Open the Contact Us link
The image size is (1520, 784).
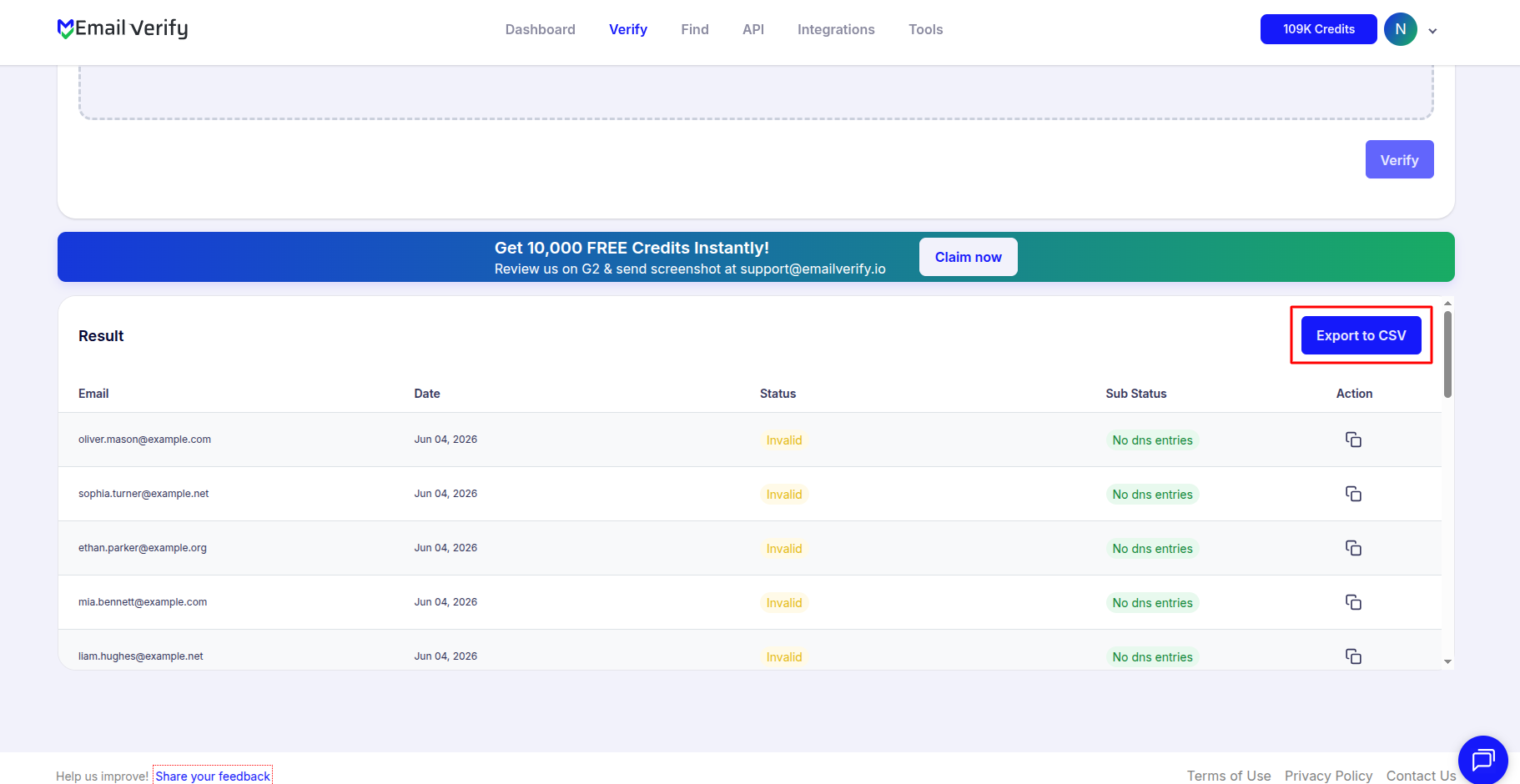(1422, 776)
